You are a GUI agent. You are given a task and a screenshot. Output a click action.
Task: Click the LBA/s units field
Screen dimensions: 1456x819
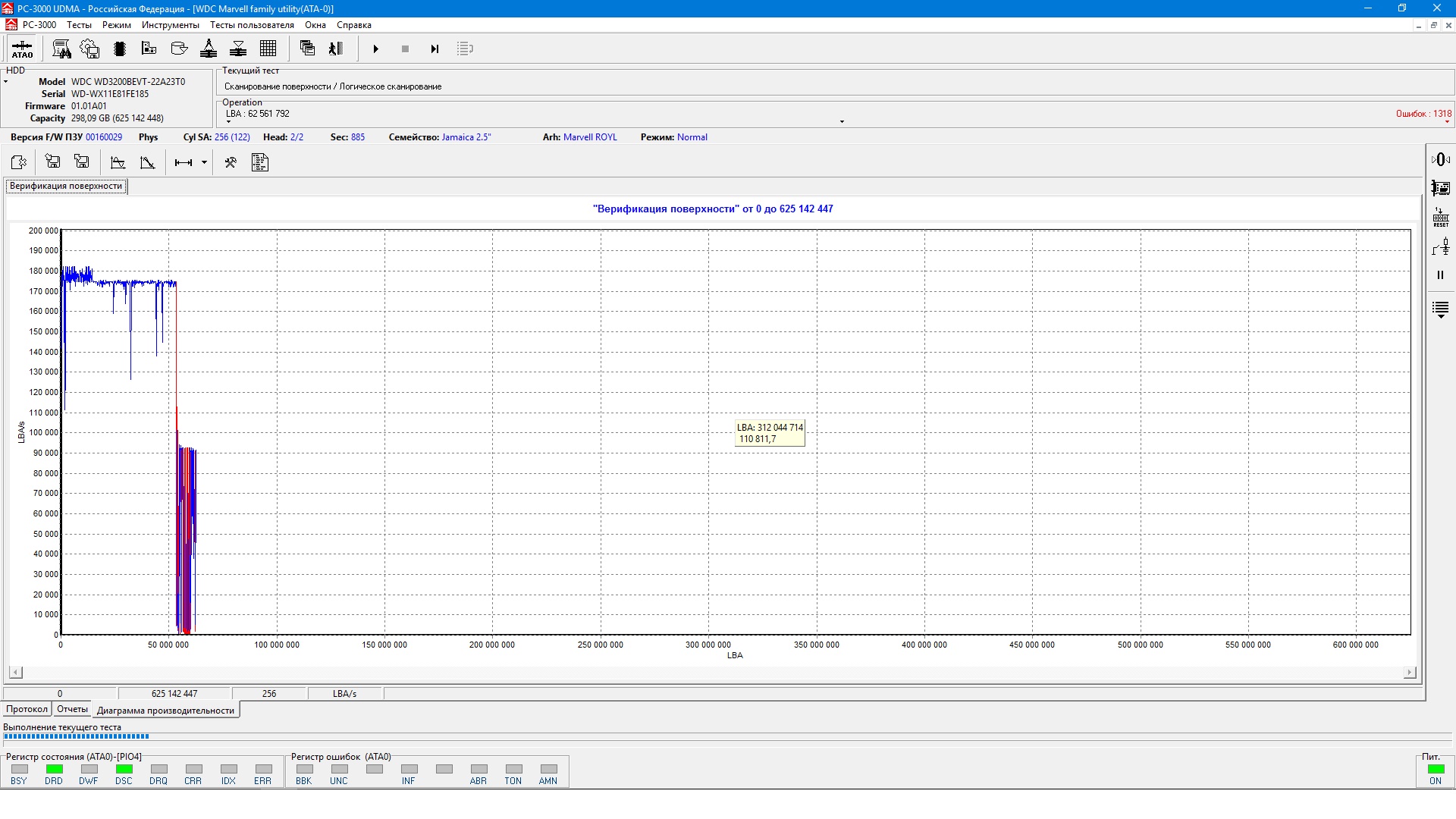coord(344,693)
